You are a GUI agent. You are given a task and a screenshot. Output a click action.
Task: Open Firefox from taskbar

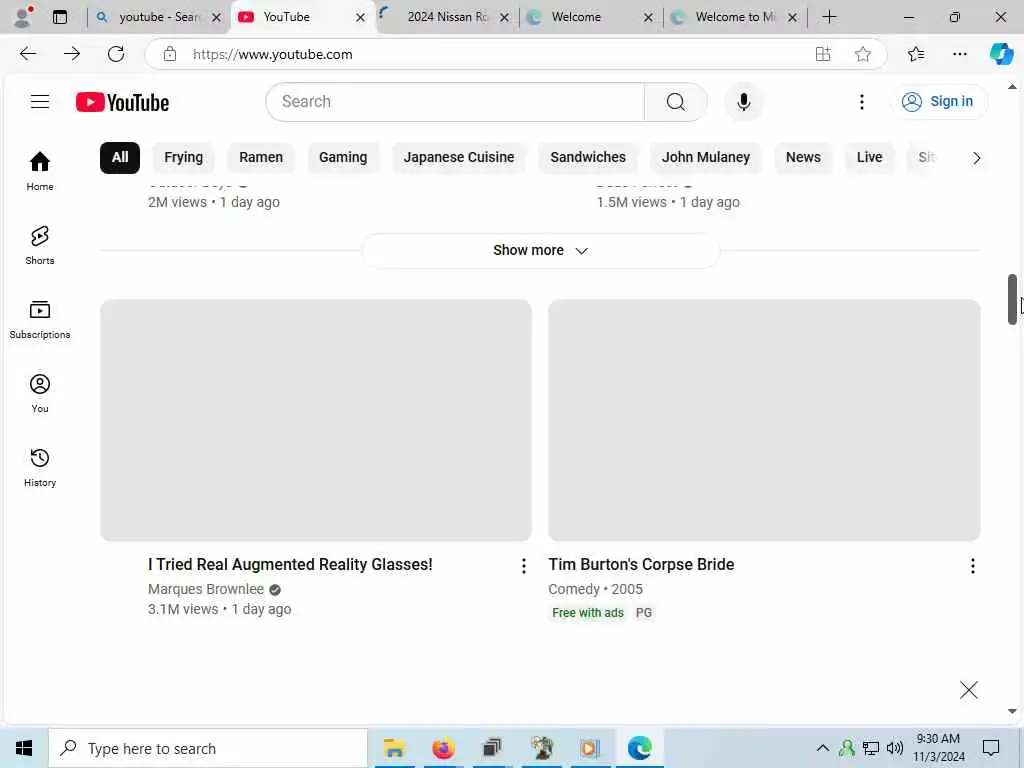[443, 748]
